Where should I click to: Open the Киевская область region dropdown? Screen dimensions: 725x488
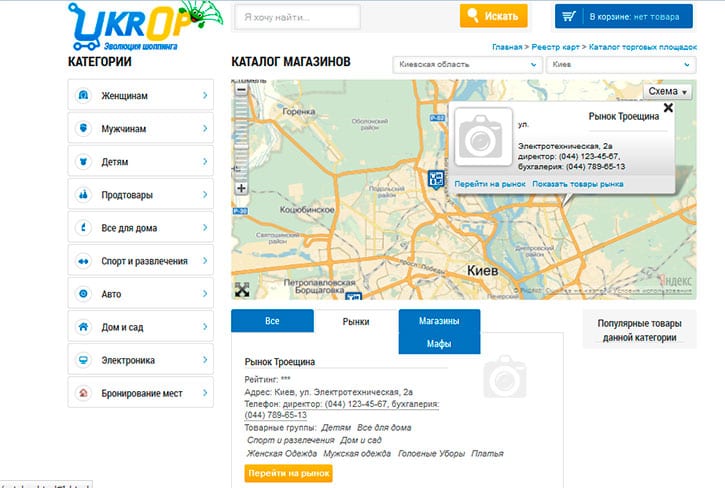(x=465, y=63)
